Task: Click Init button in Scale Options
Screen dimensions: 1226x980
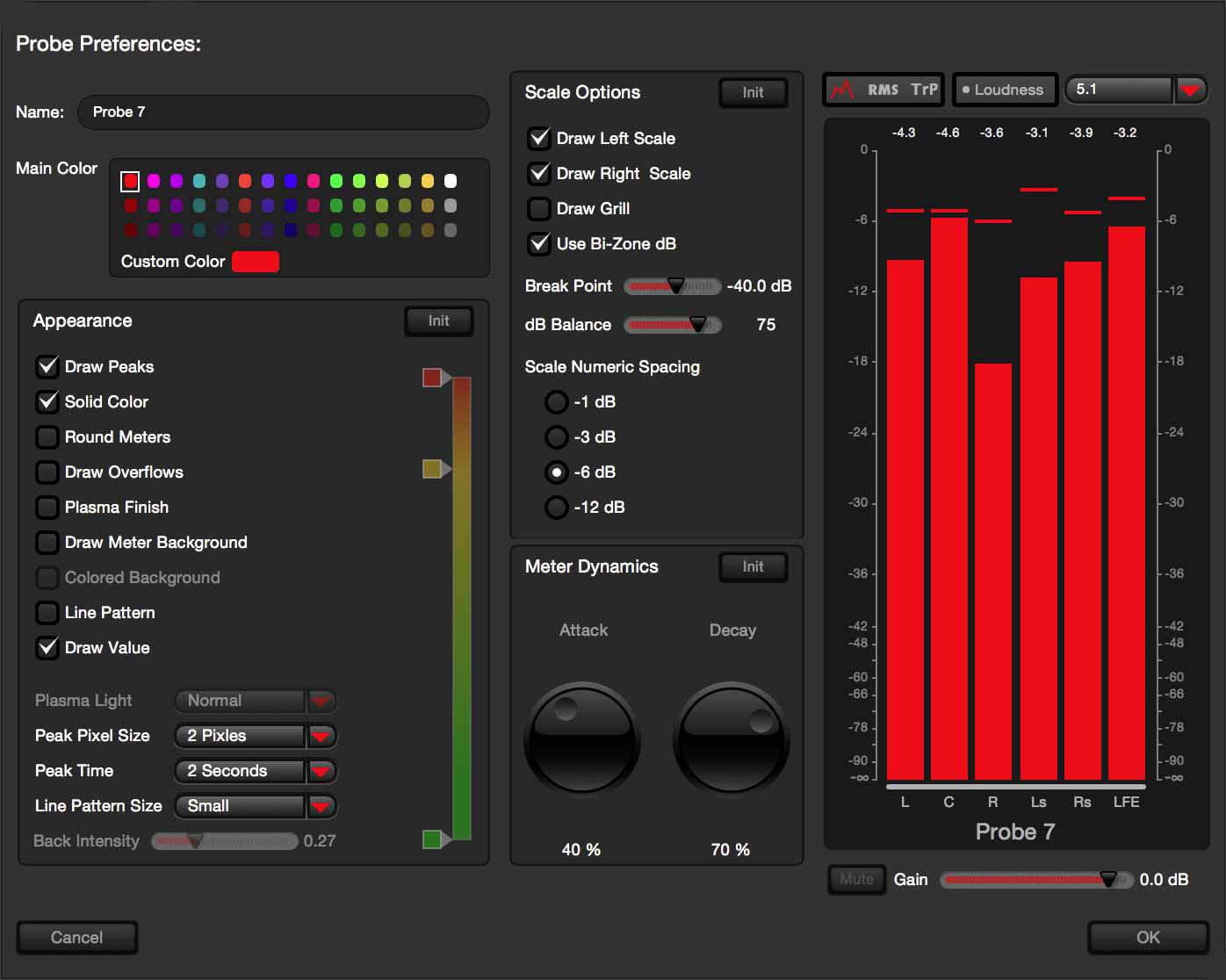Action: (x=754, y=92)
